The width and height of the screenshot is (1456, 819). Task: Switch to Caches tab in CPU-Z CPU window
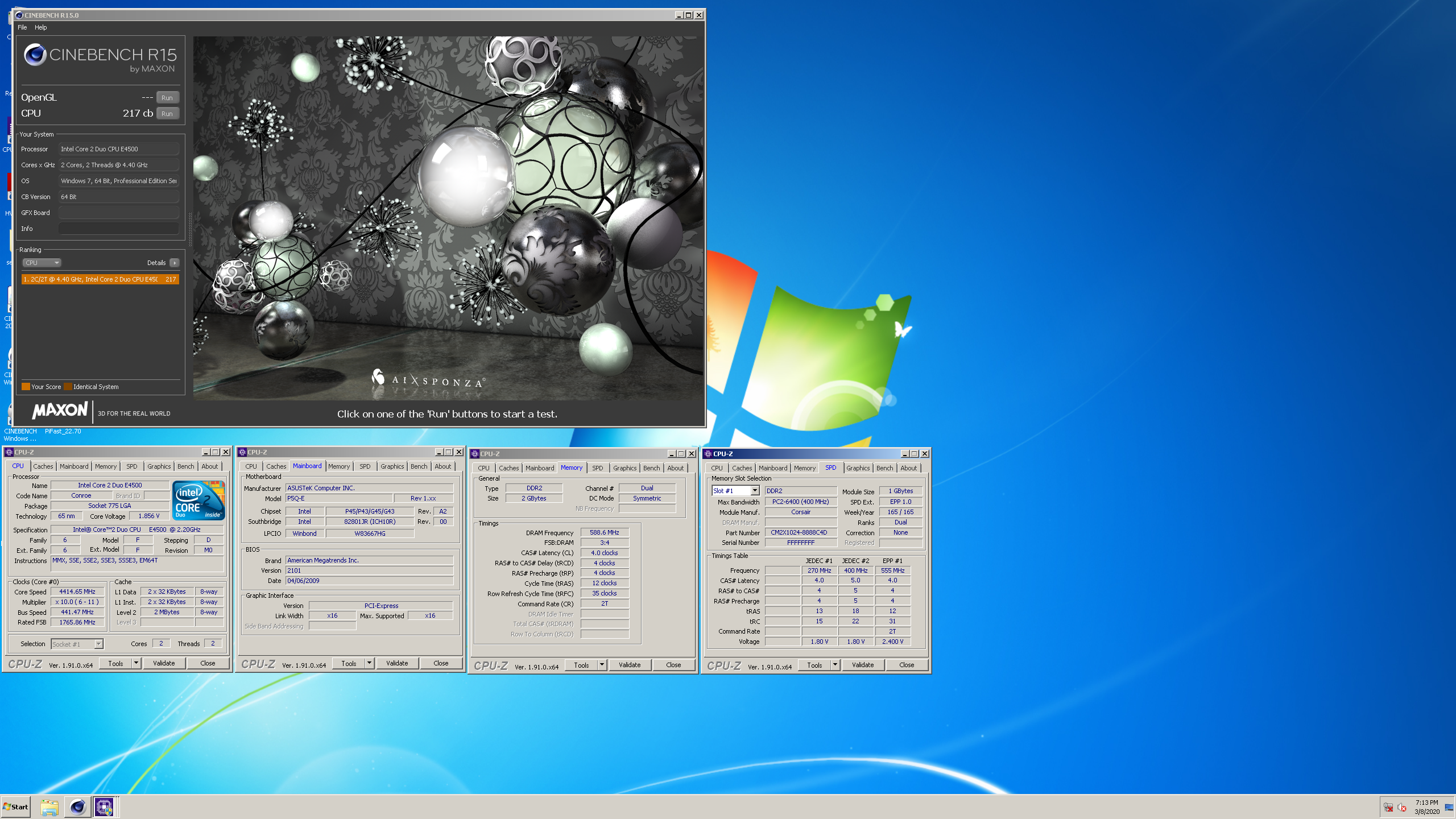pyautogui.click(x=43, y=466)
